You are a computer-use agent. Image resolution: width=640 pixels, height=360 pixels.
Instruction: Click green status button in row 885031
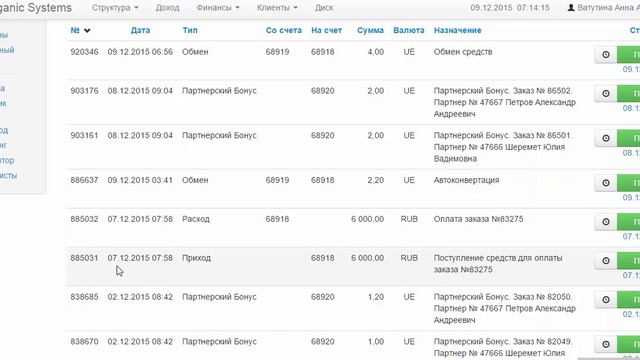pyautogui.click(x=629, y=260)
